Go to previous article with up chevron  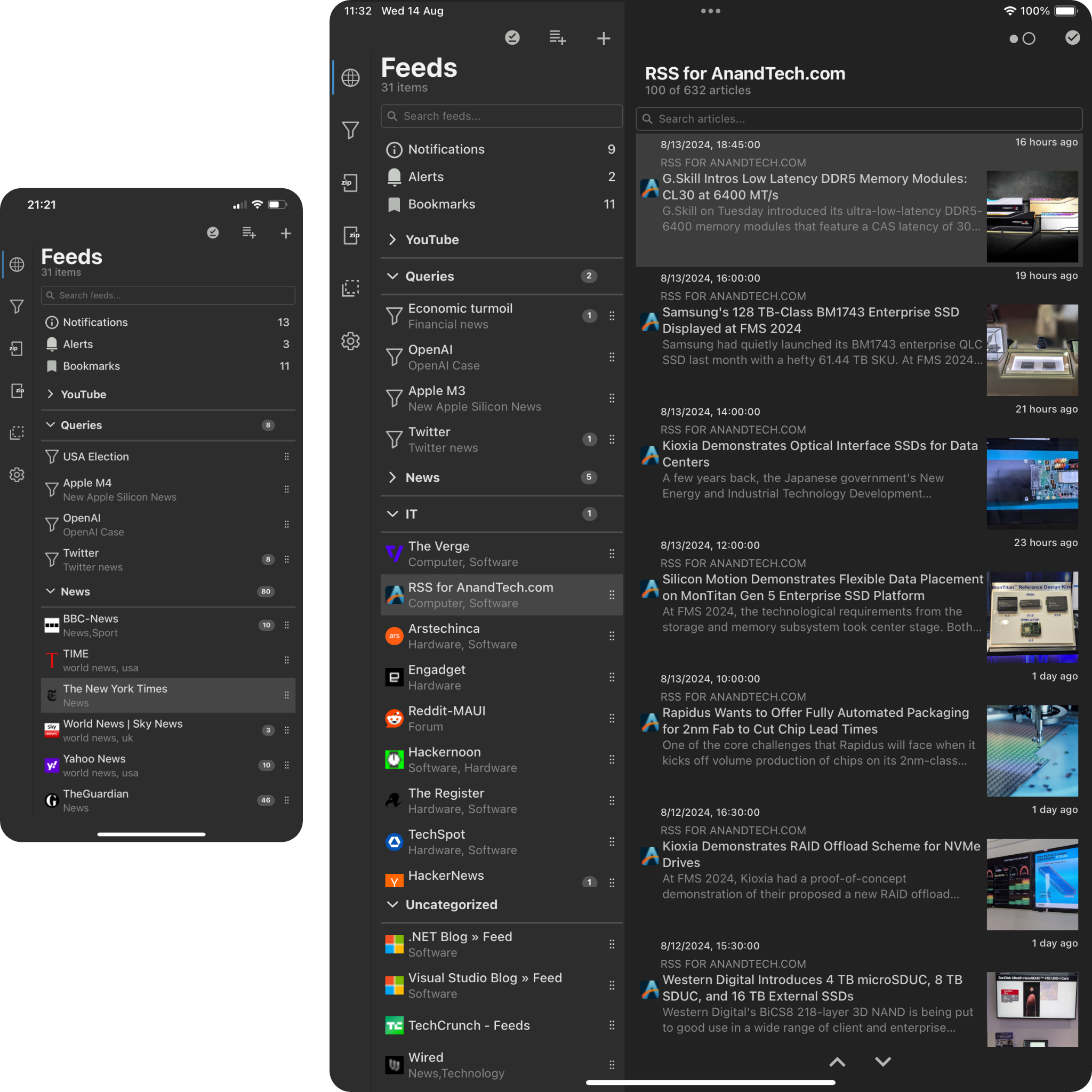[x=837, y=1062]
